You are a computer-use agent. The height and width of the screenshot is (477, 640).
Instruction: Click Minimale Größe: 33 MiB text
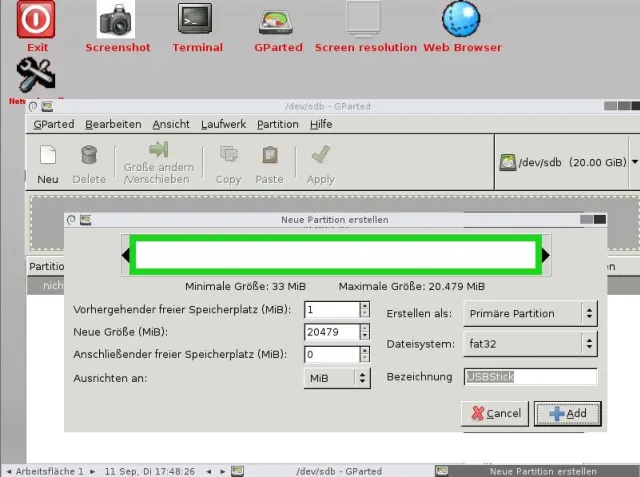tap(245, 286)
